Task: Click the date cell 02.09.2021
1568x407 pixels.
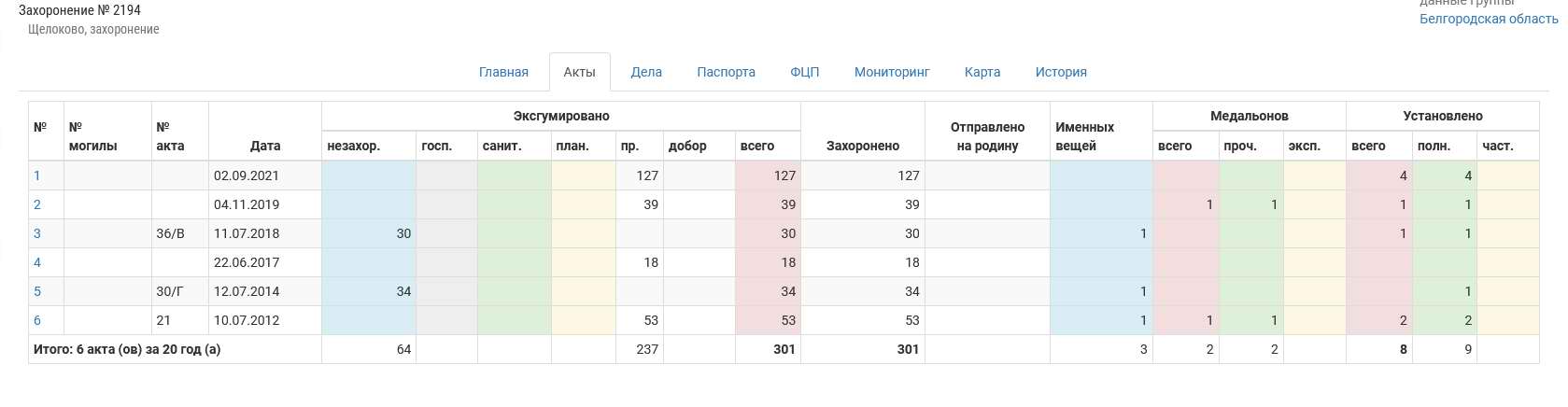Action: click(247, 175)
